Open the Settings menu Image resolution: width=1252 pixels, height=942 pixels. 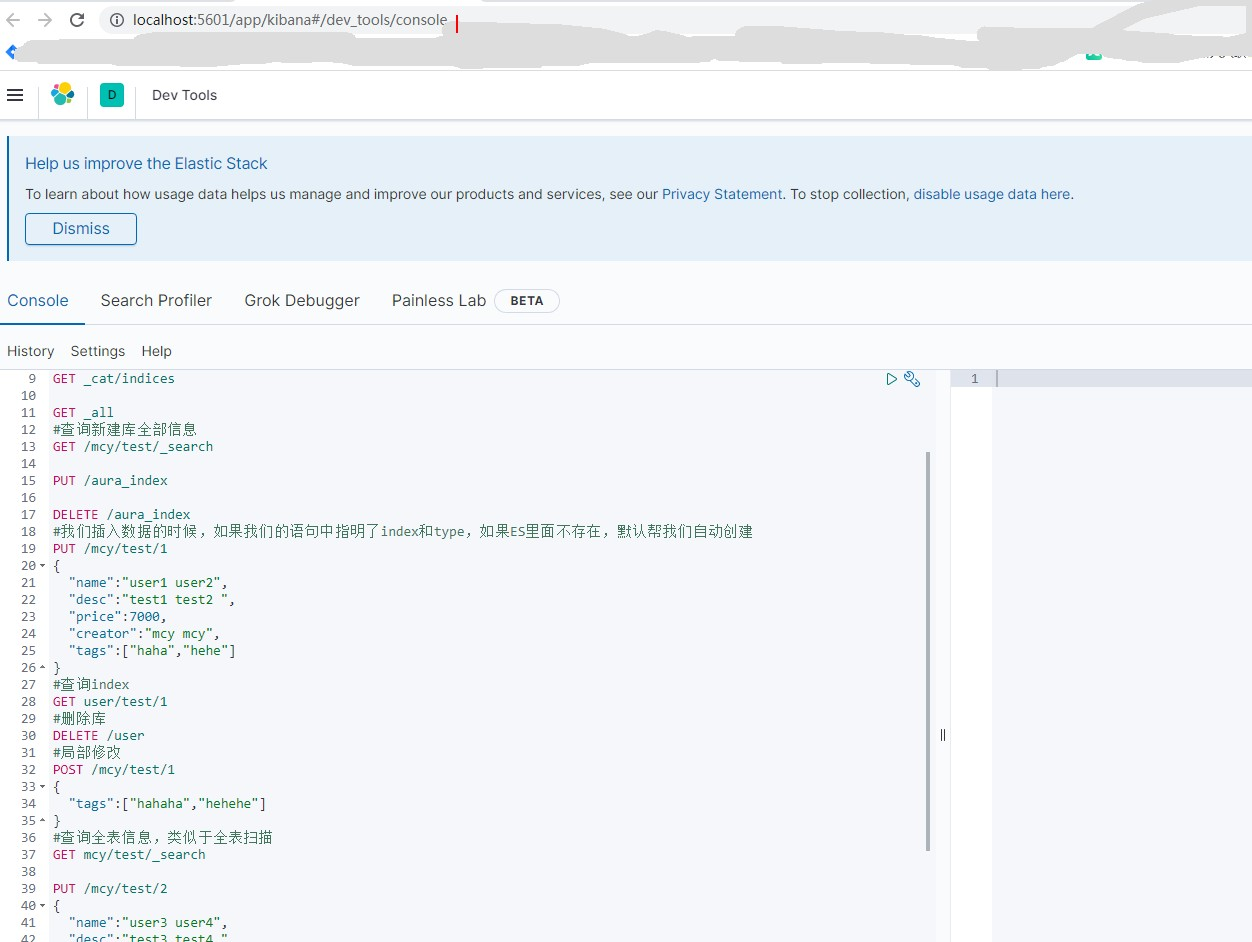[x=98, y=351]
